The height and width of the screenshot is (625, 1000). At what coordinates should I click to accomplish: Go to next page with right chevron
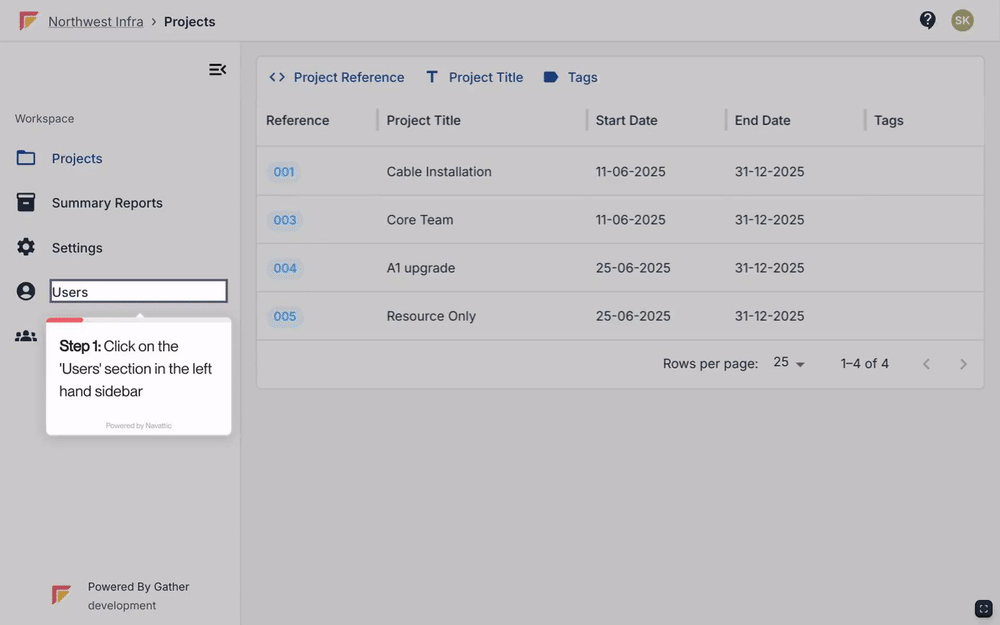point(963,364)
